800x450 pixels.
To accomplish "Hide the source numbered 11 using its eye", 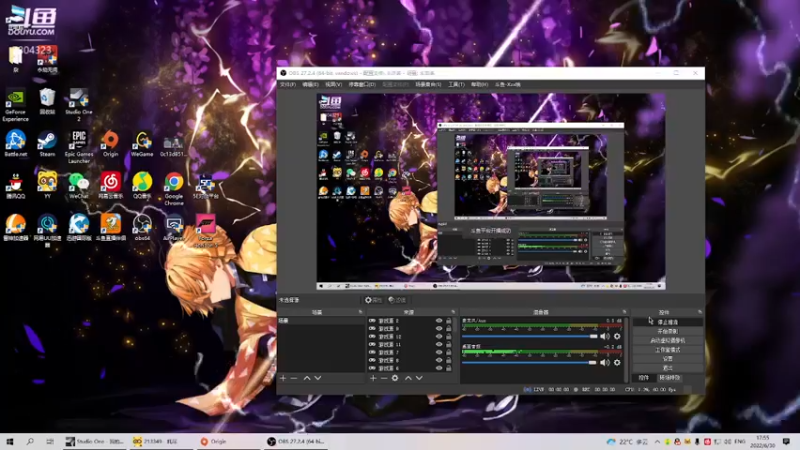I will [x=439, y=344].
